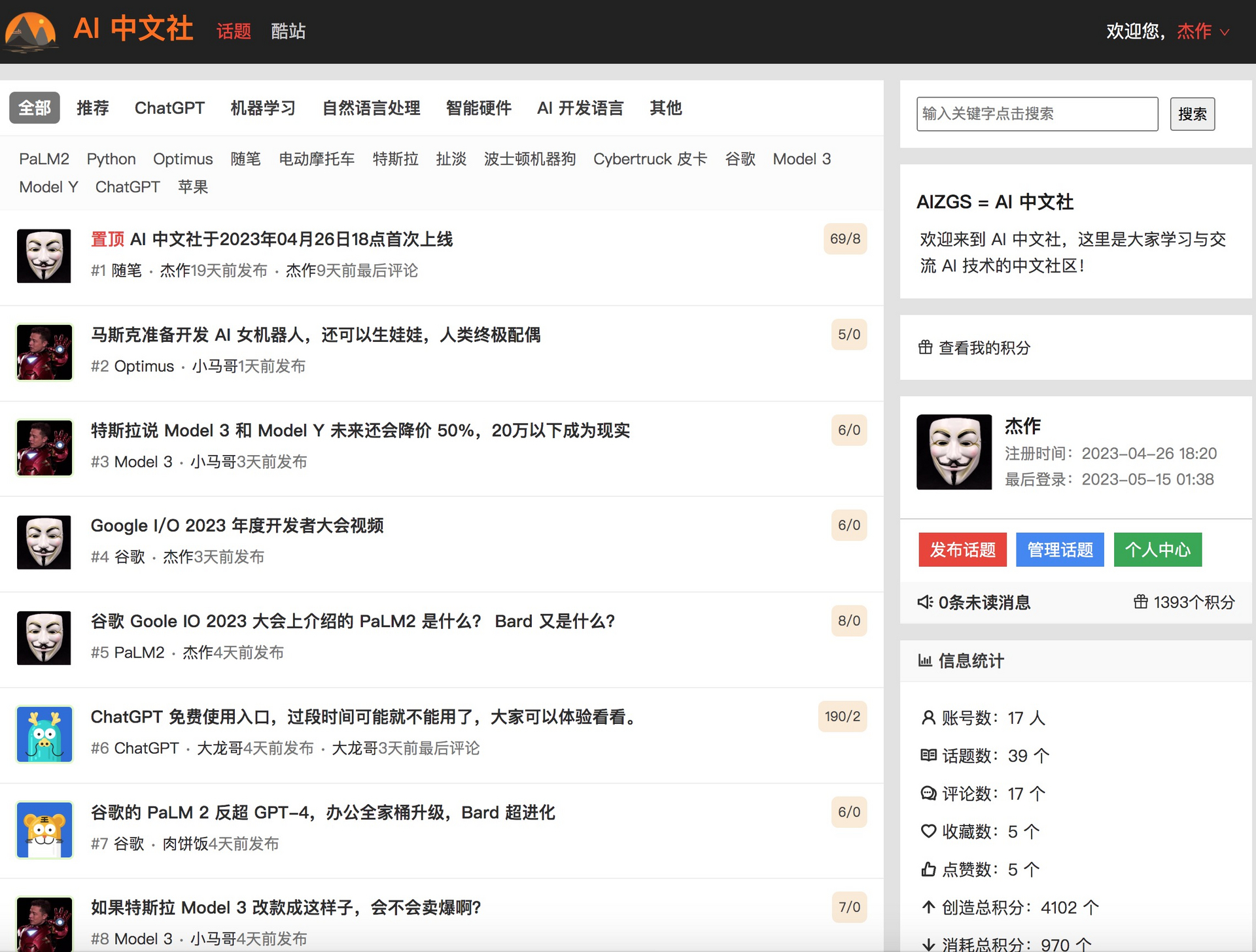
Task: Open topic Google I/O 2023 年度开发者大会视频
Action: (237, 526)
